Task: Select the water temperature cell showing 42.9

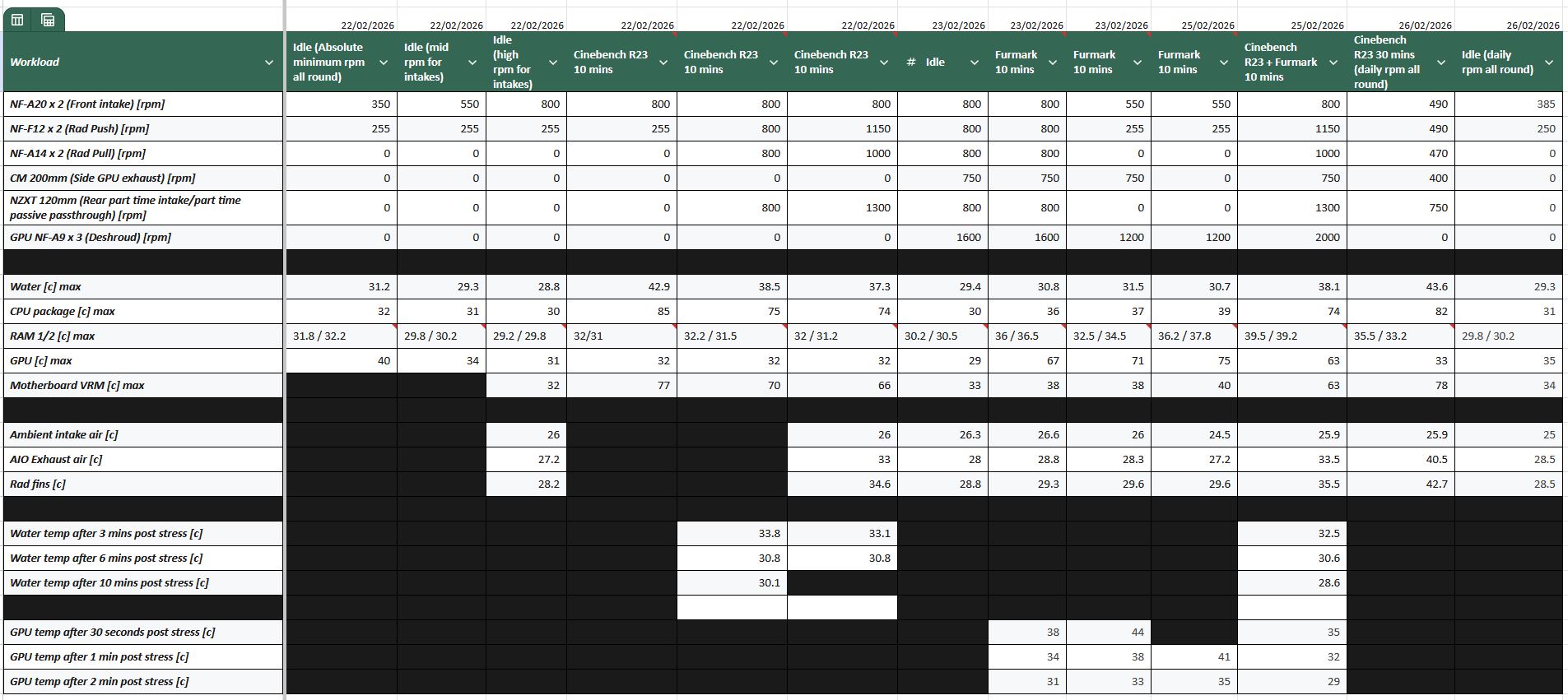Action: pyautogui.click(x=621, y=287)
